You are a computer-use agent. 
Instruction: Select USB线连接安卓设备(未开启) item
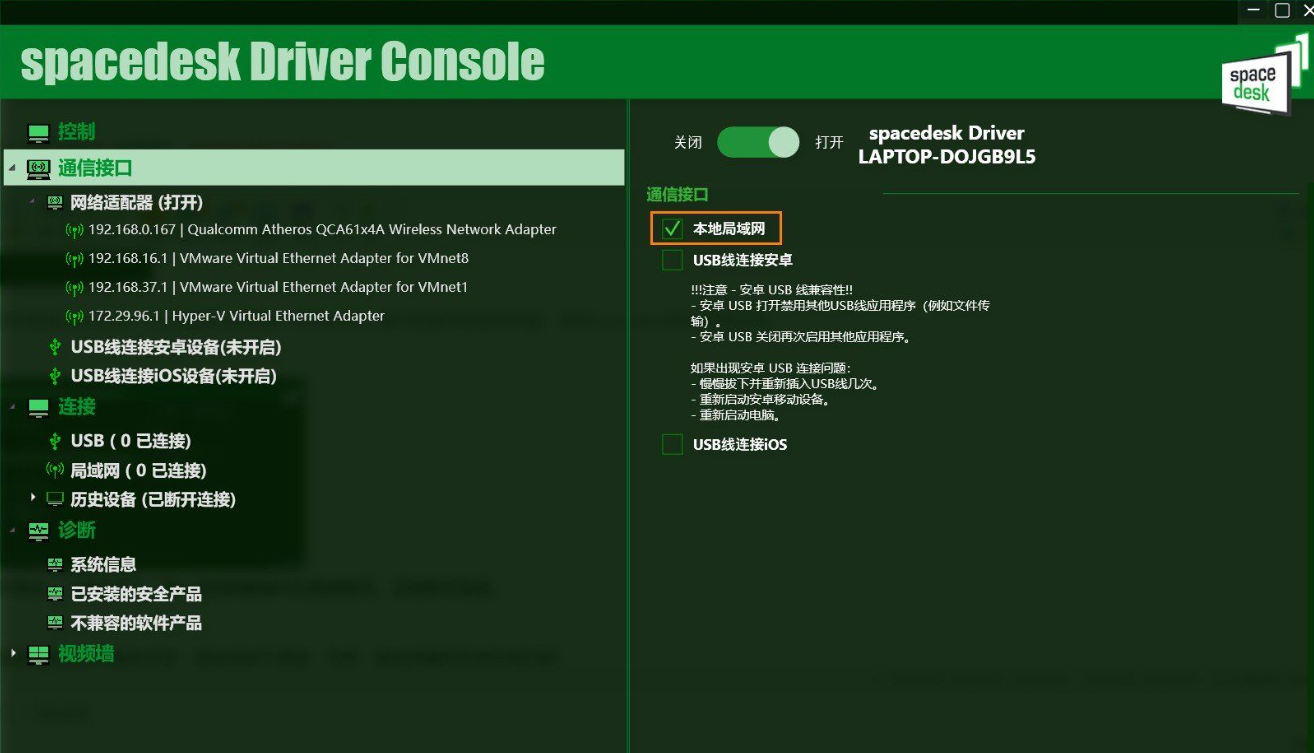[x=176, y=348]
